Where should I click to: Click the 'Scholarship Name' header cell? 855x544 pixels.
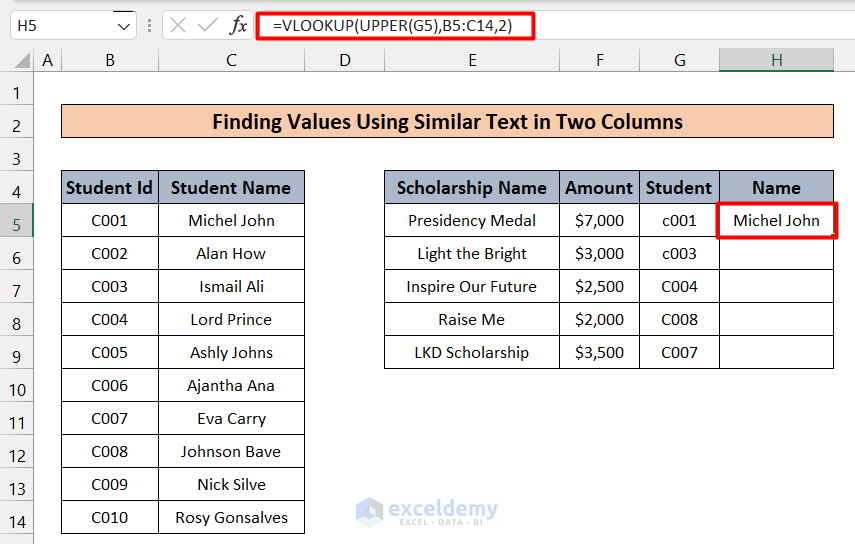point(472,188)
